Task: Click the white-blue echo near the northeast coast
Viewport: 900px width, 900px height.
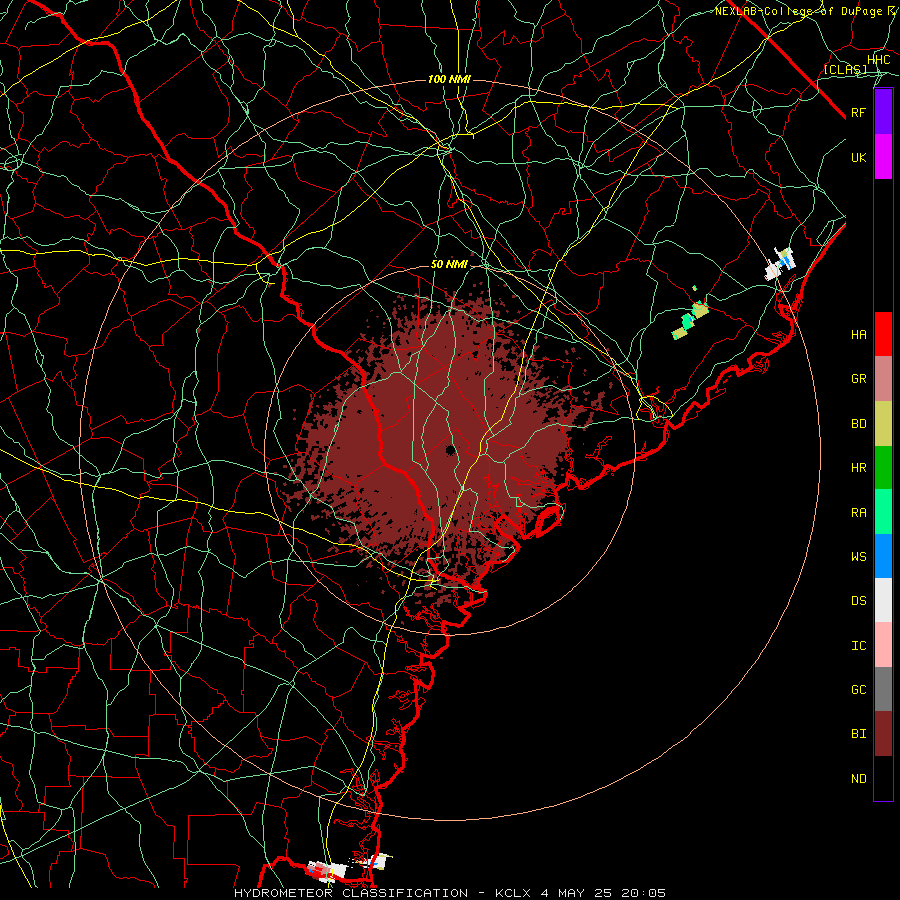Action: 781,264
